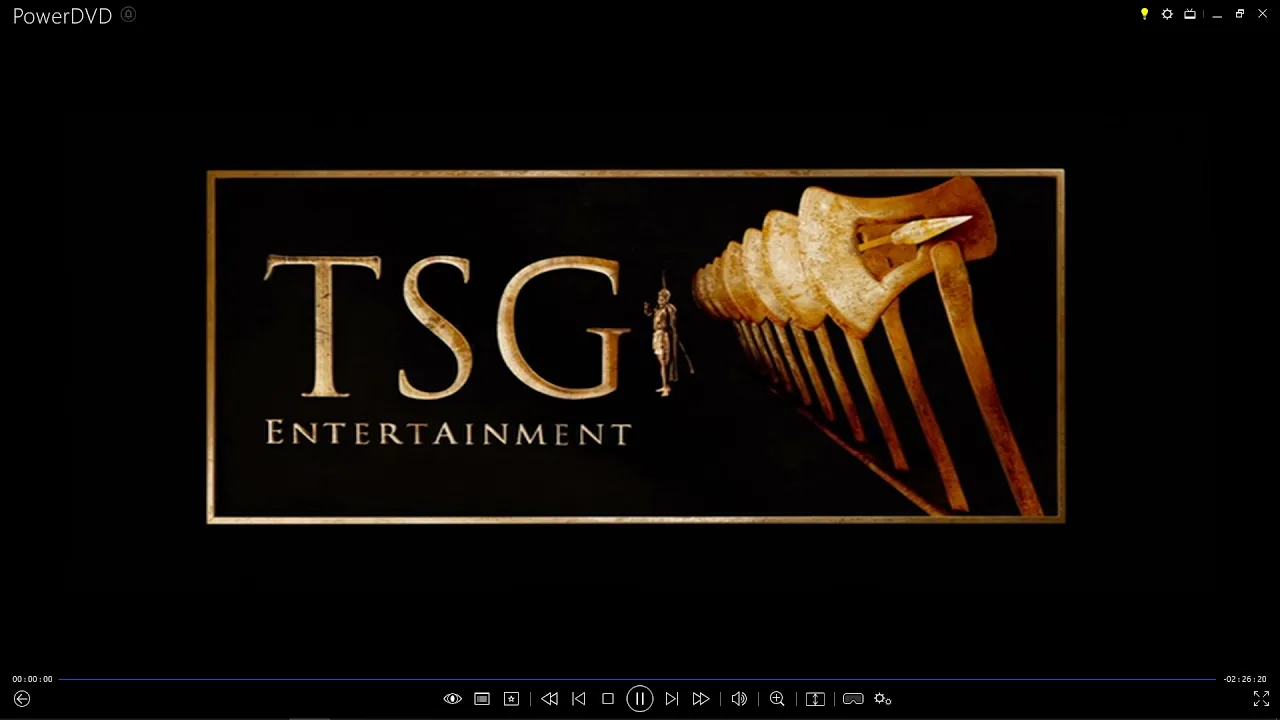Toggle remaining time display -02:26:20

click(1245, 679)
